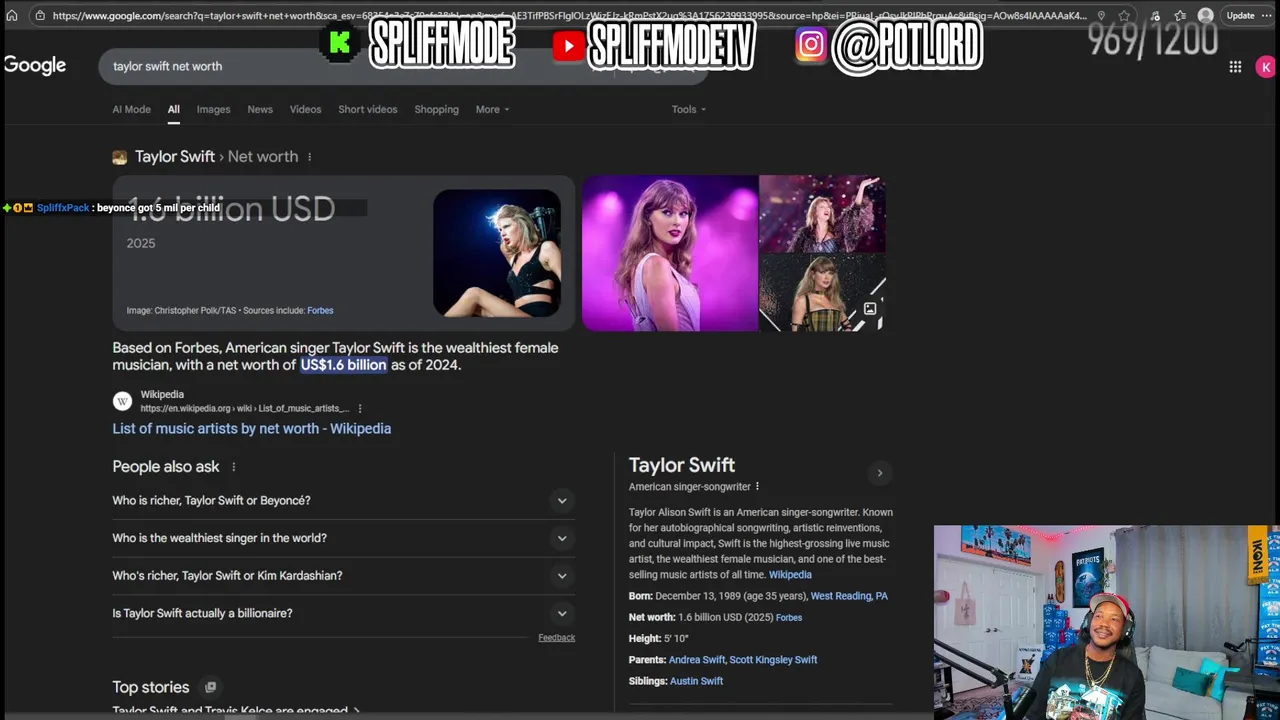Image resolution: width=1280 pixels, height=720 pixels.
Task: Open the Net worth header options dots
Action: pos(309,157)
